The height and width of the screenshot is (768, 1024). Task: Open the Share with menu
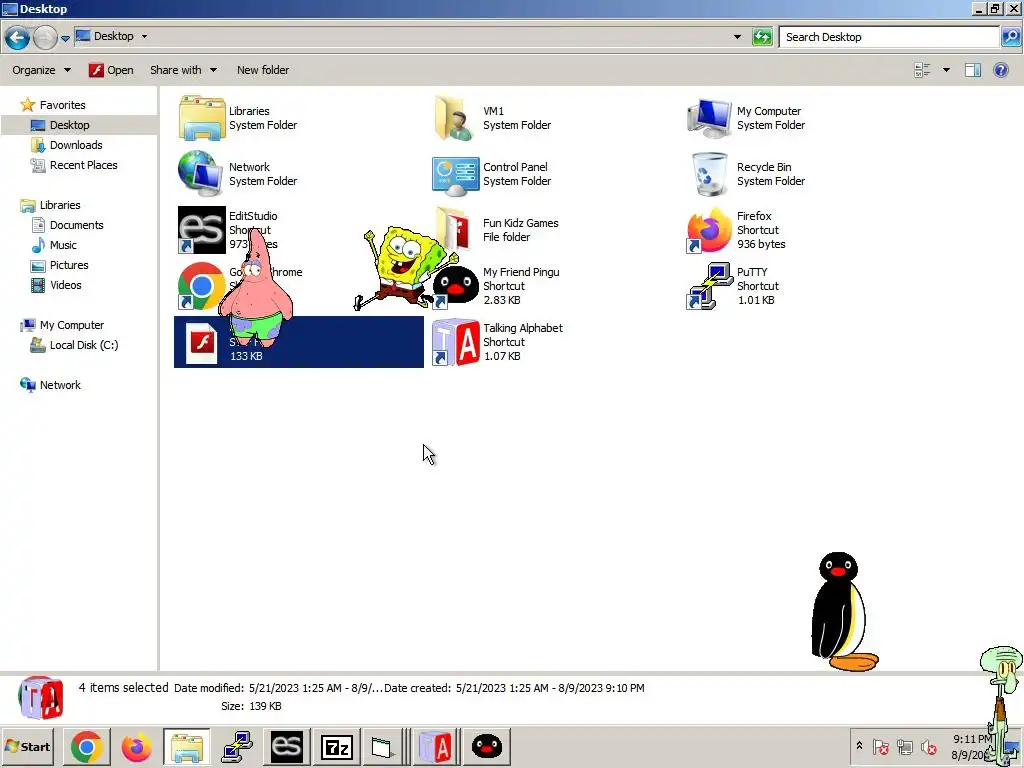point(183,70)
